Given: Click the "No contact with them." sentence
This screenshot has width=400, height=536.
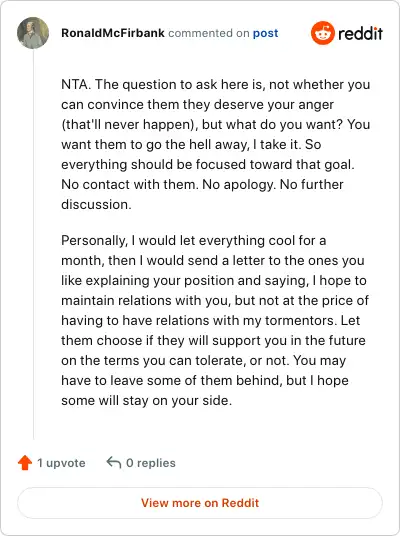Looking at the screenshot, I should (x=130, y=184).
